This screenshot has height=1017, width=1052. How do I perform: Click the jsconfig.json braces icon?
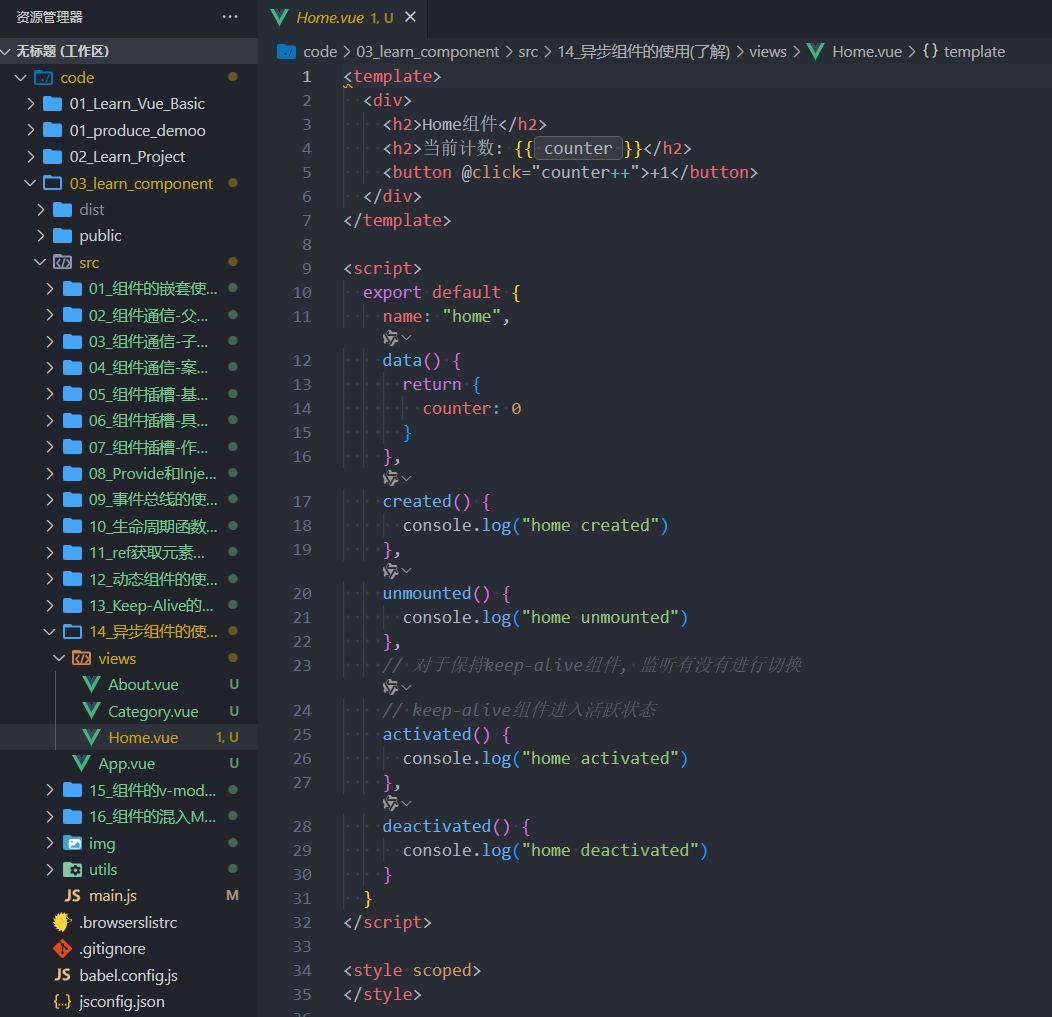coord(62,1002)
